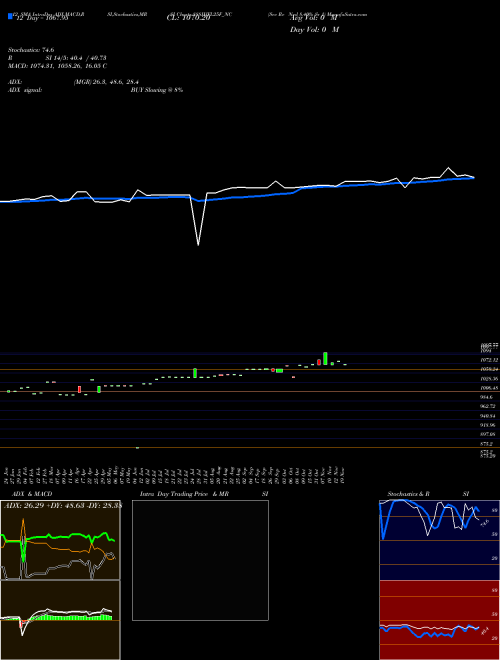Select the CL: 1070.20 closing price text
This screenshot has width=500, height=660.
point(188,18)
